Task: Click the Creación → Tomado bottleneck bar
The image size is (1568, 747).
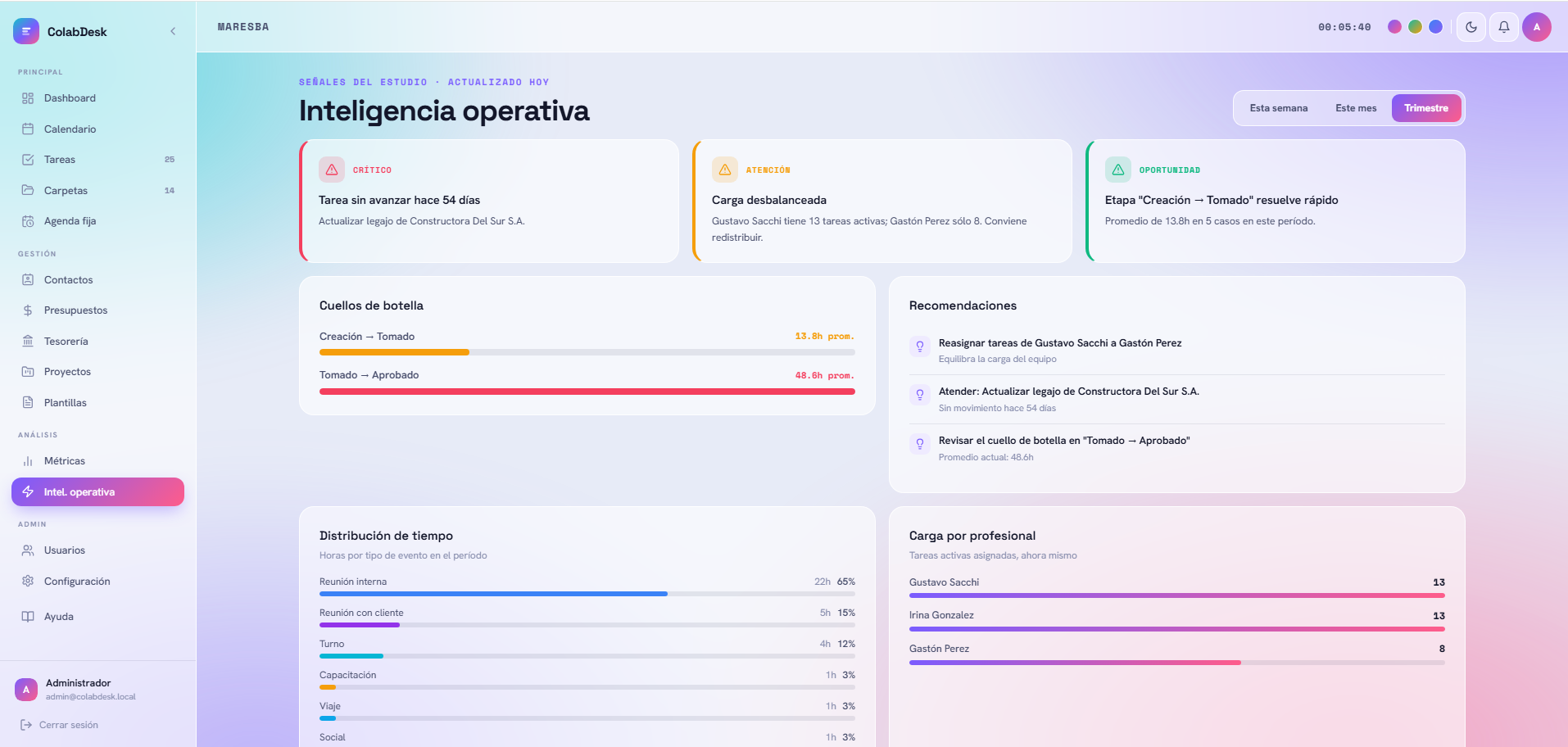Action: pos(587,352)
